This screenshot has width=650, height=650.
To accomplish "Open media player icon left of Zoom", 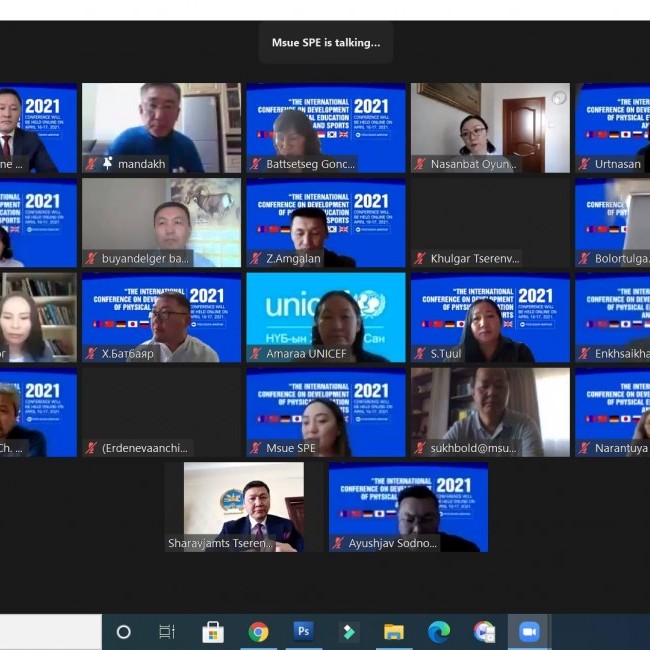I will (484, 632).
